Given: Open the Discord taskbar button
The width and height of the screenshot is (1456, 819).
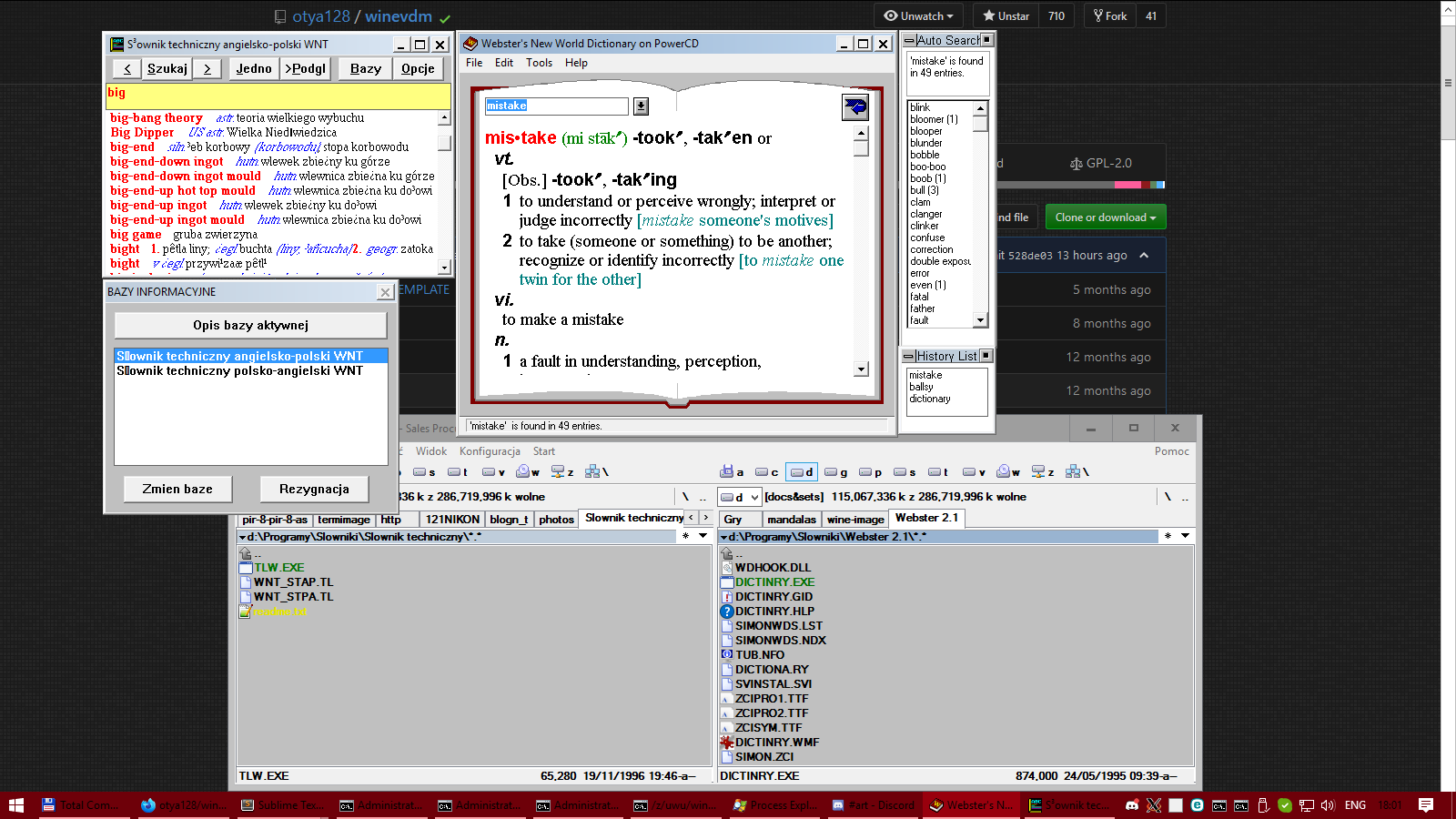Looking at the screenshot, I should (874, 805).
